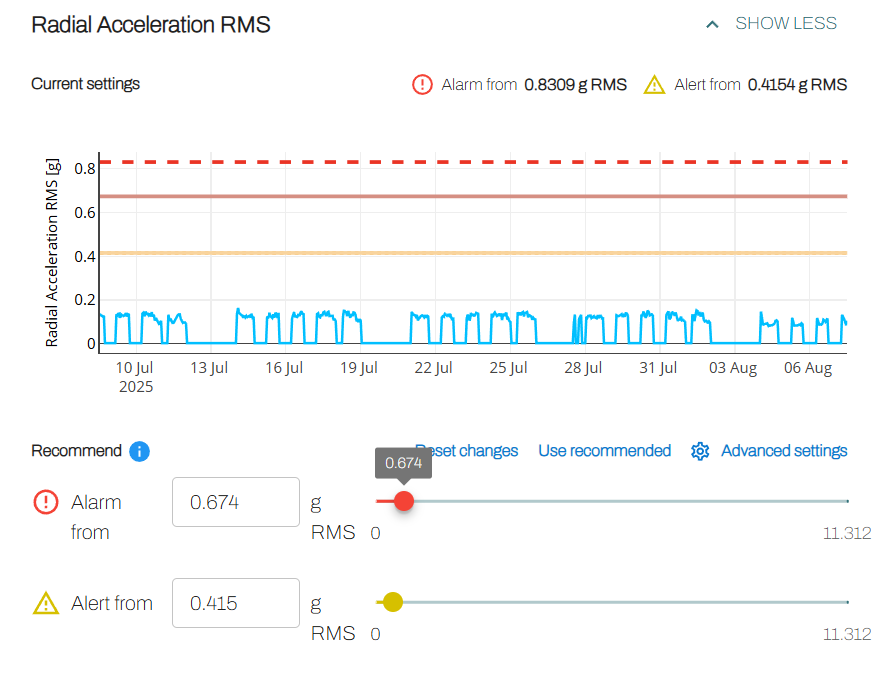Apply values with Use recommended
This screenshot has width=888, height=678.
click(x=604, y=451)
